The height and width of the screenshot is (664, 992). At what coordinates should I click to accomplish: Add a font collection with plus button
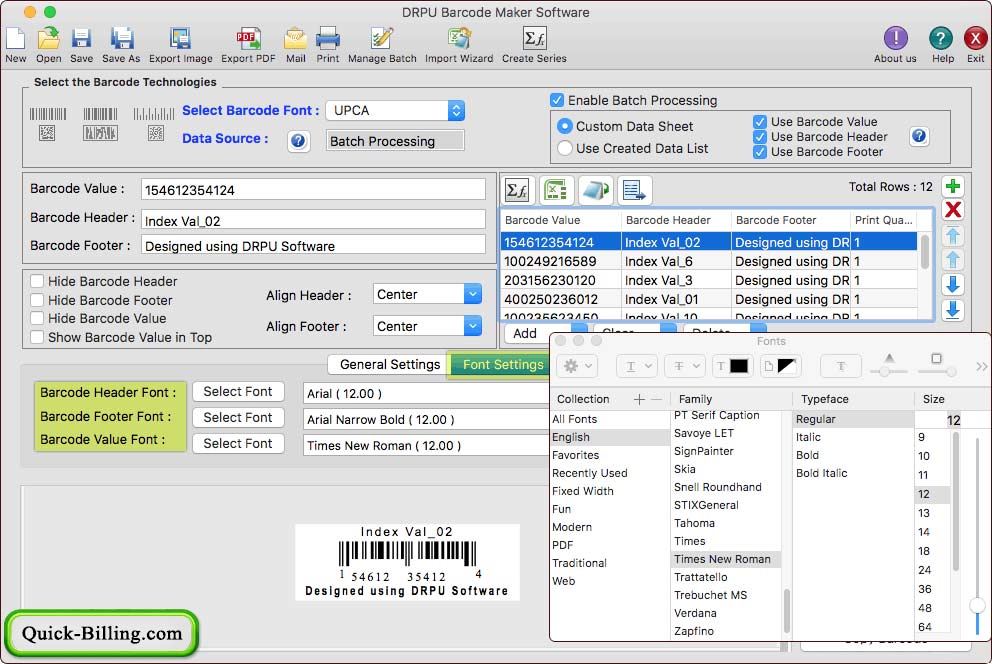tap(640, 399)
